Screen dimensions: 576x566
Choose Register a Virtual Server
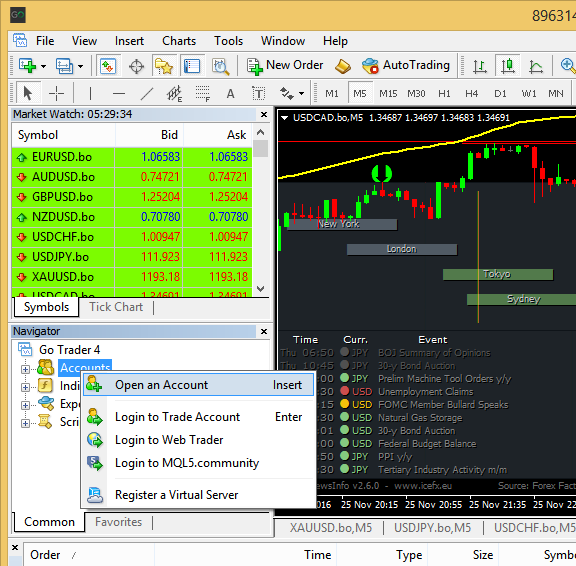point(198,495)
